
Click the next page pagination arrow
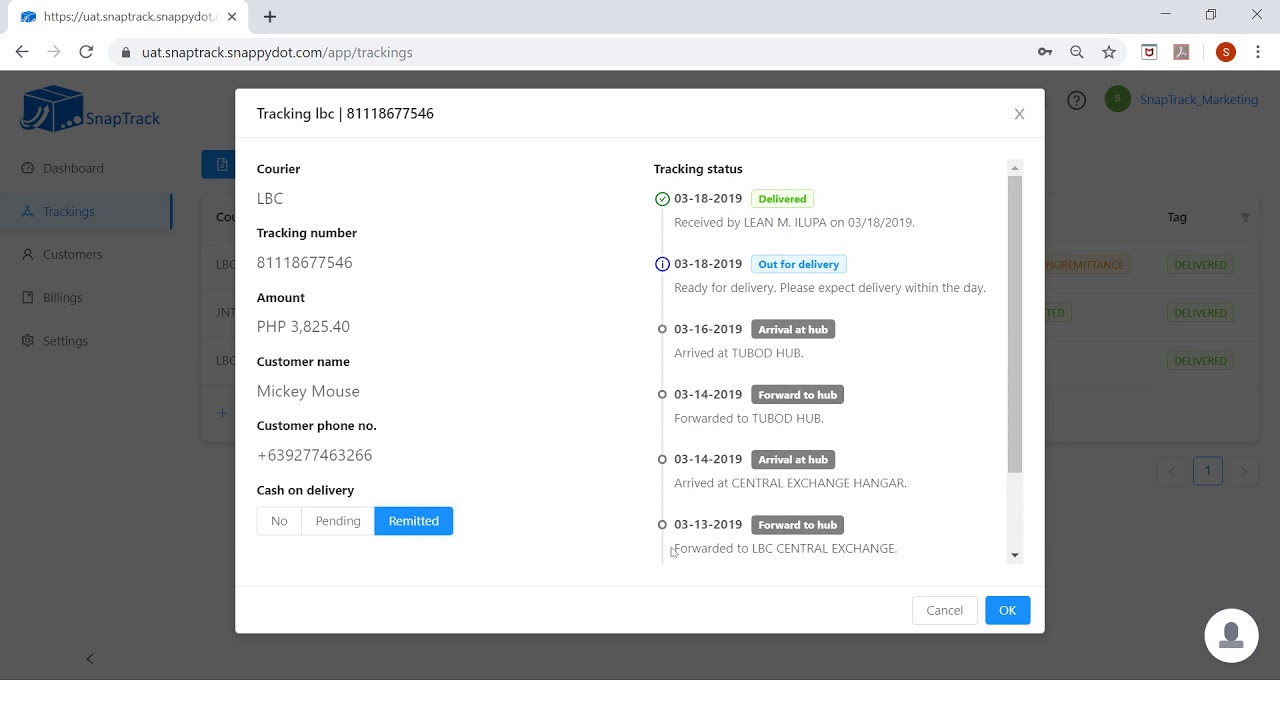tap(1243, 470)
